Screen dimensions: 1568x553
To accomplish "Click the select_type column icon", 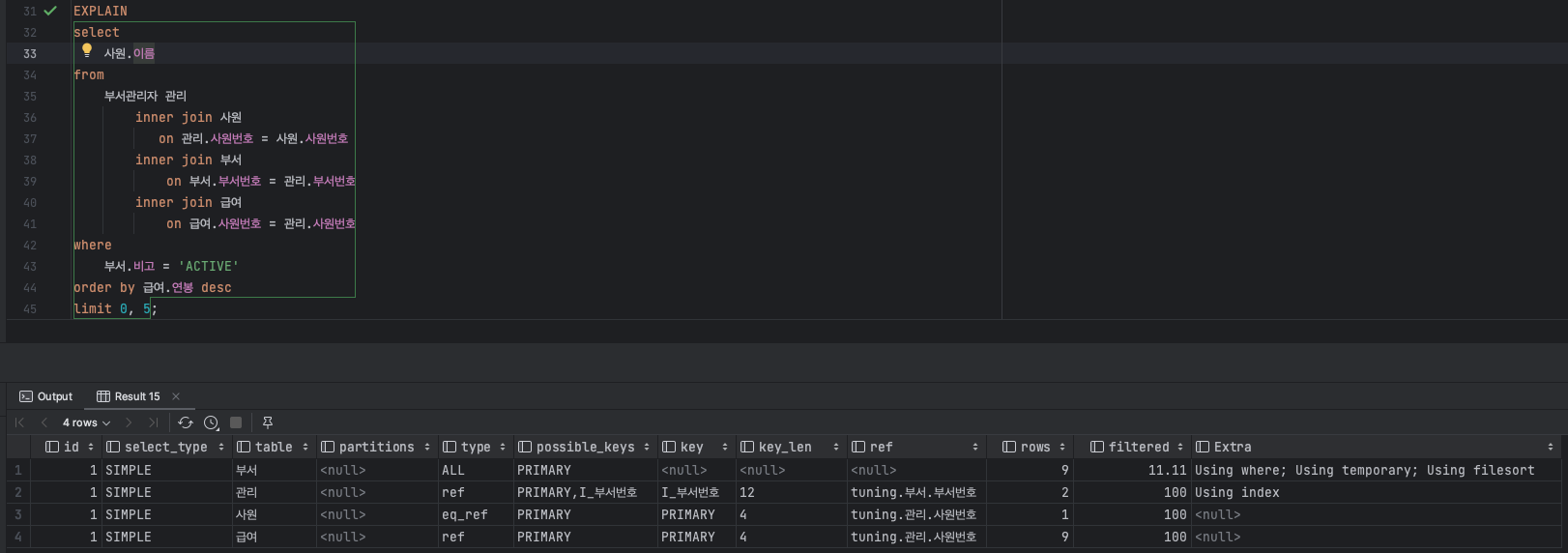I will [x=113, y=447].
